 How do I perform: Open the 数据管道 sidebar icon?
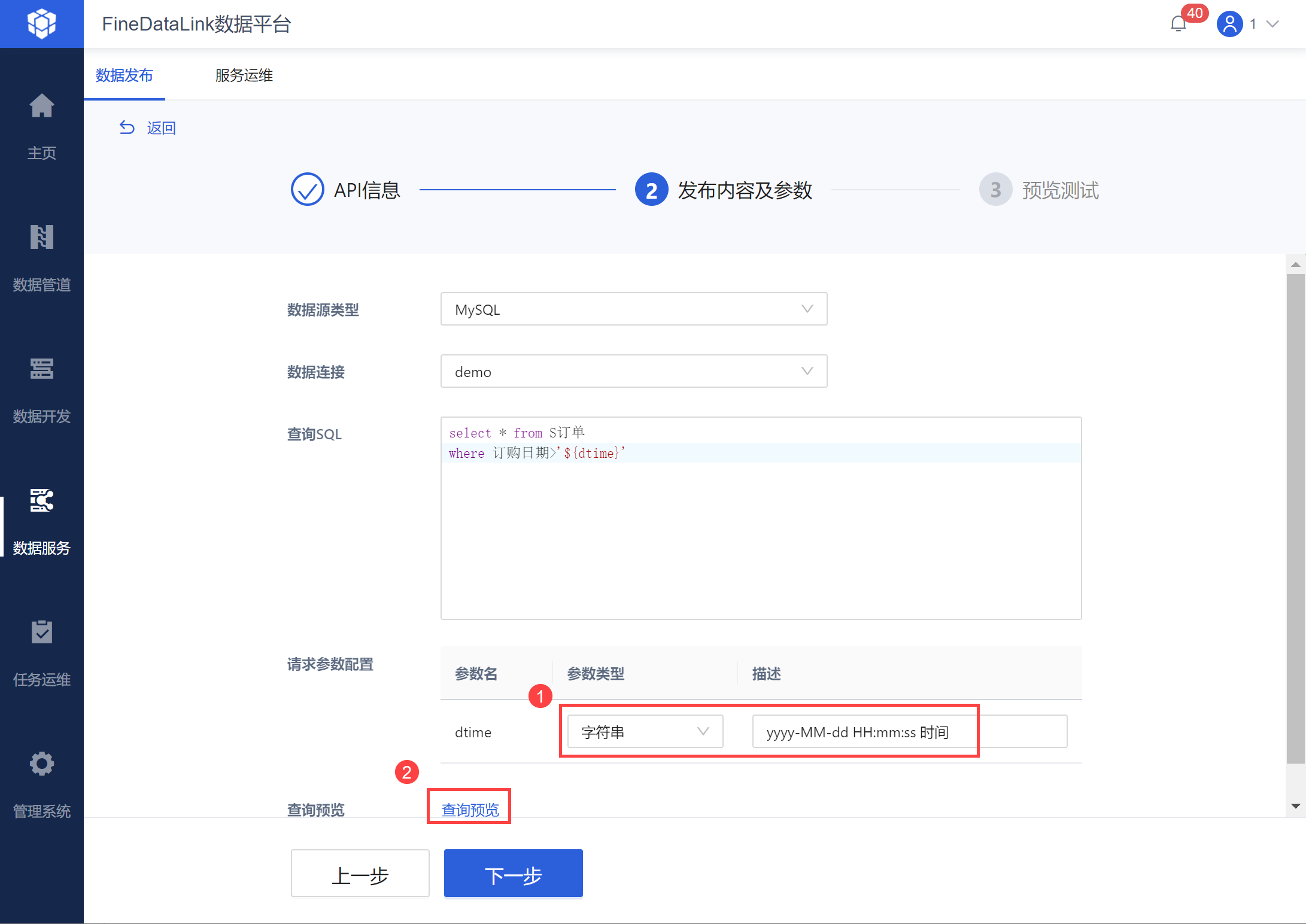coord(41,238)
